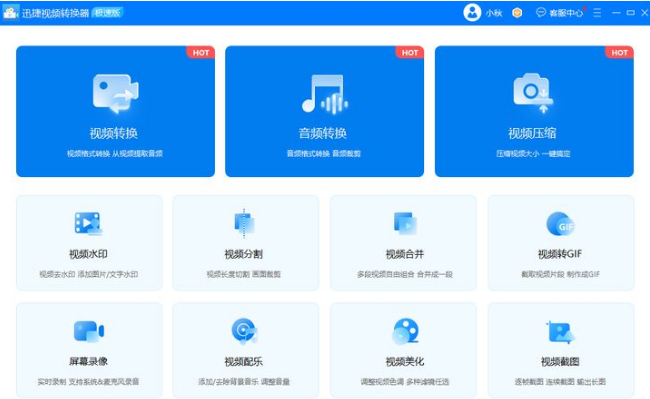This screenshot has height=399, width=650.
Task: Select the 视频合并 merge icon
Action: click(405, 223)
